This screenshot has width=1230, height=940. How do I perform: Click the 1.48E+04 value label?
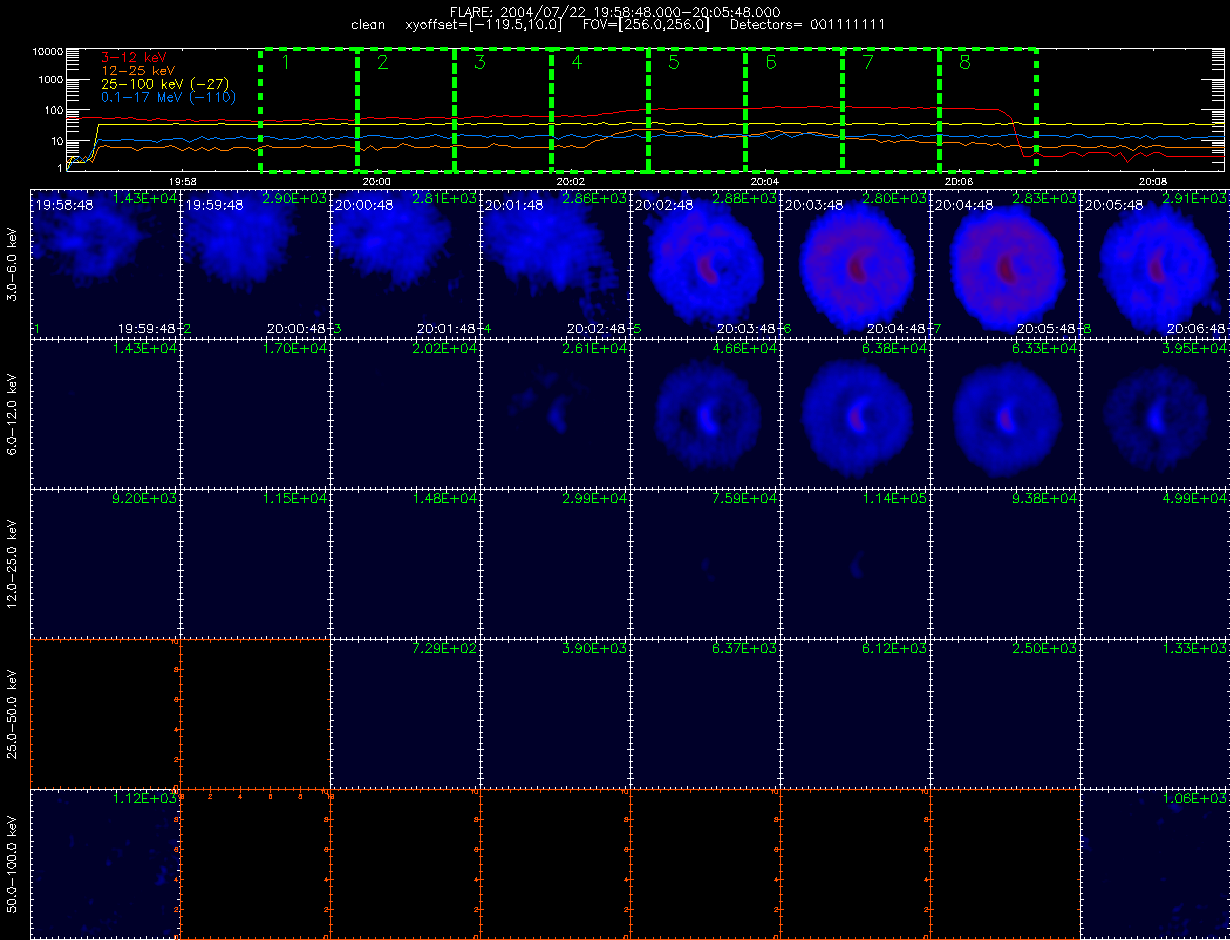[445, 498]
